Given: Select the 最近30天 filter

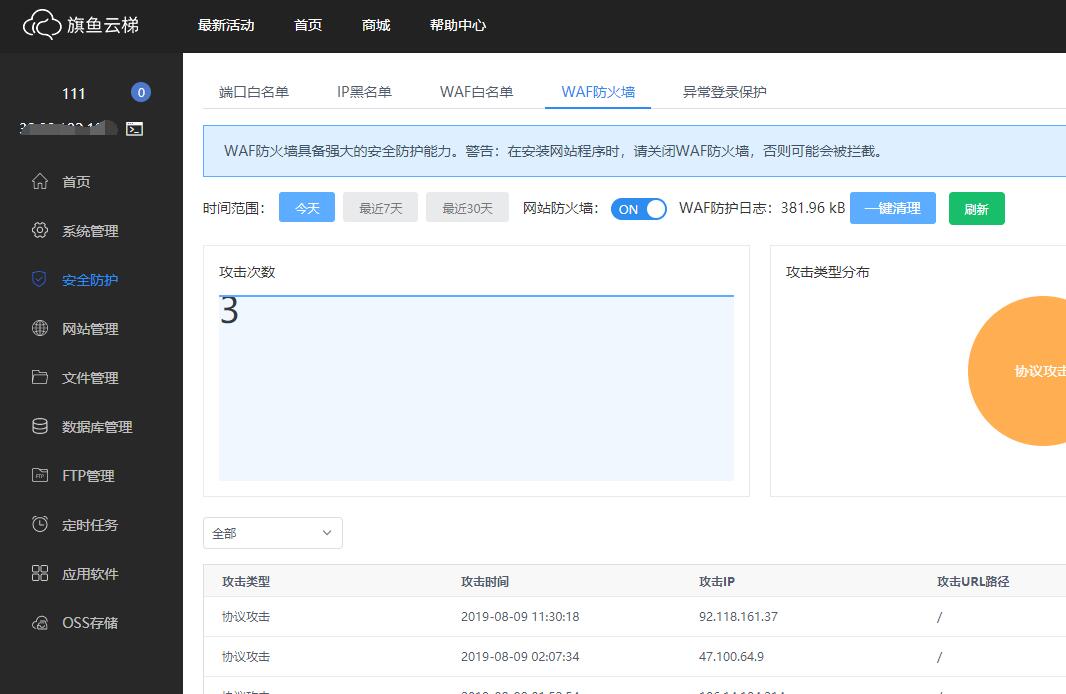Looking at the screenshot, I should coord(467,207).
